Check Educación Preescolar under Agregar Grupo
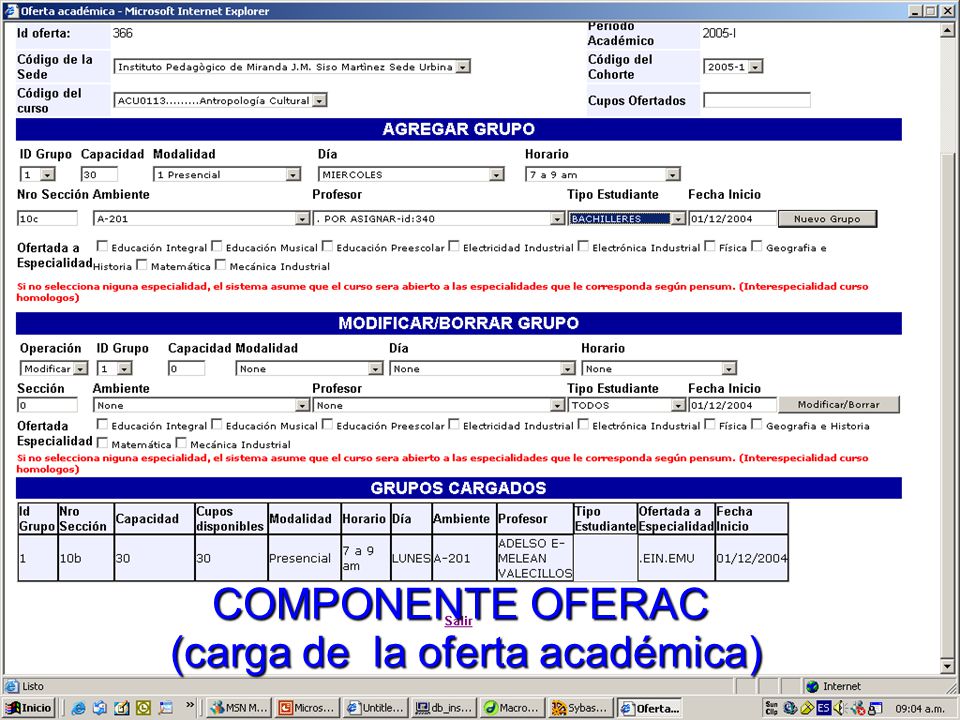Viewport: 960px width, 720px height. coord(328,246)
